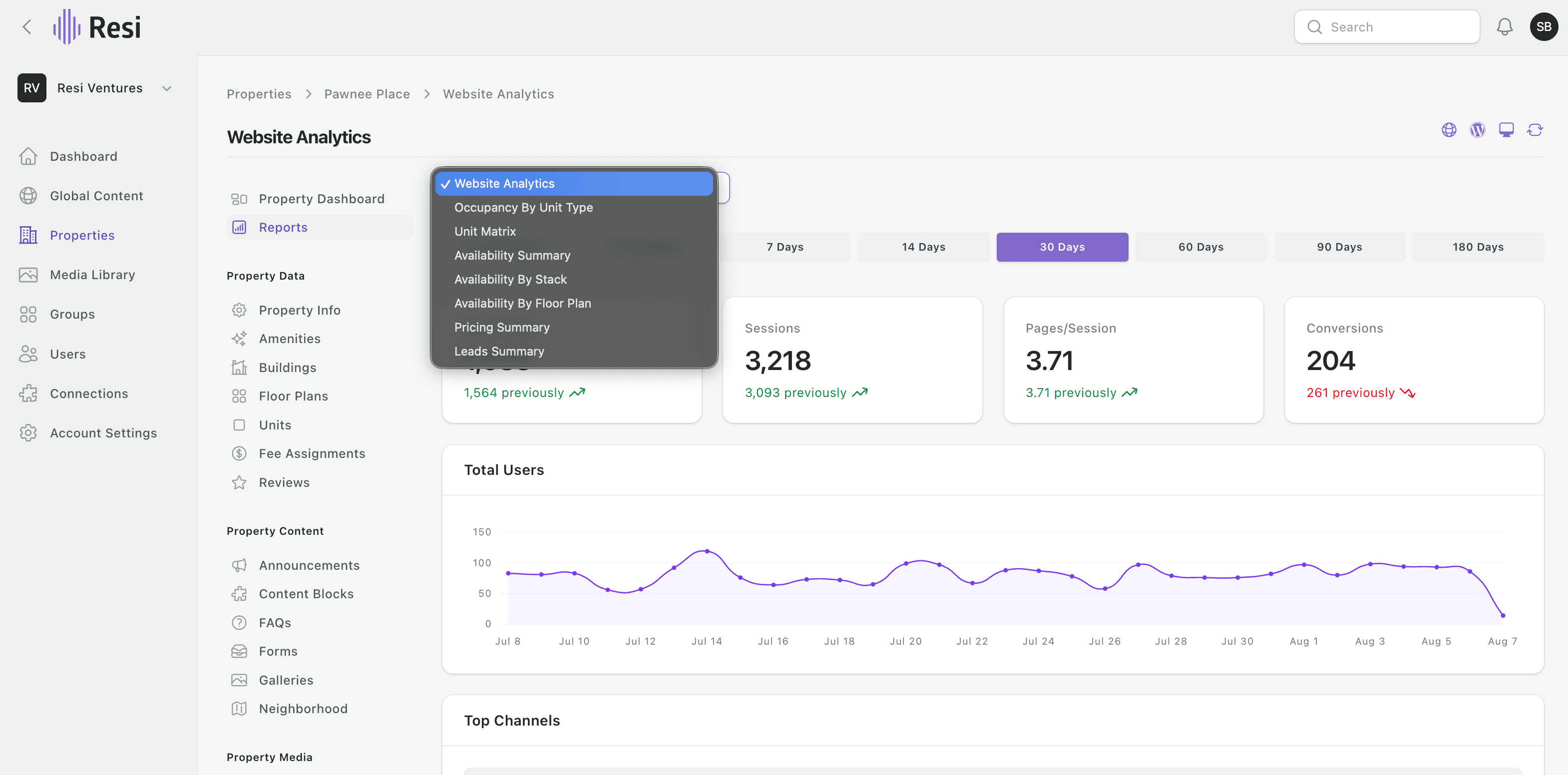Click the Reviews star icon
The image size is (1568, 775).
(239, 482)
